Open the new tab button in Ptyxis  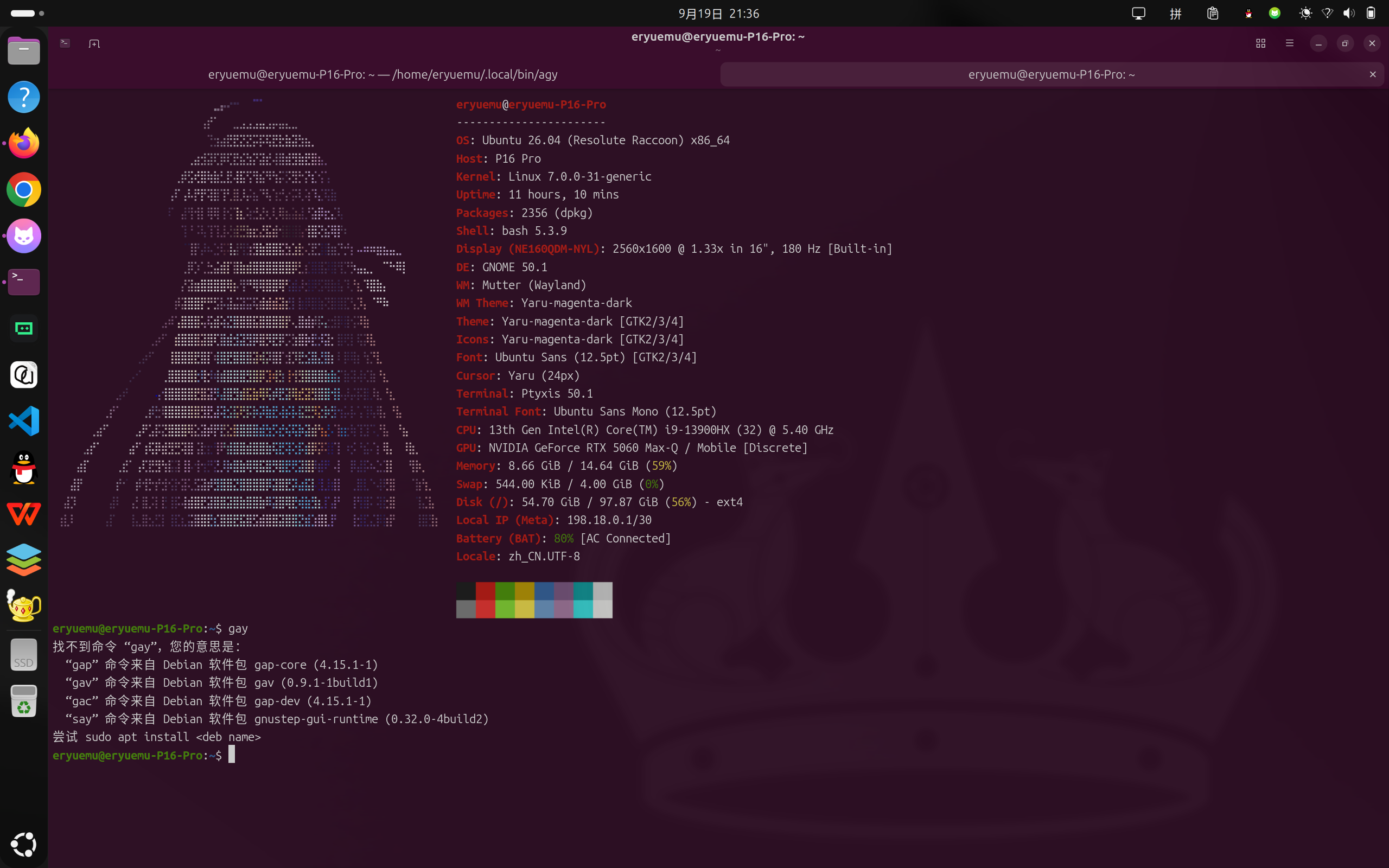tap(94, 43)
